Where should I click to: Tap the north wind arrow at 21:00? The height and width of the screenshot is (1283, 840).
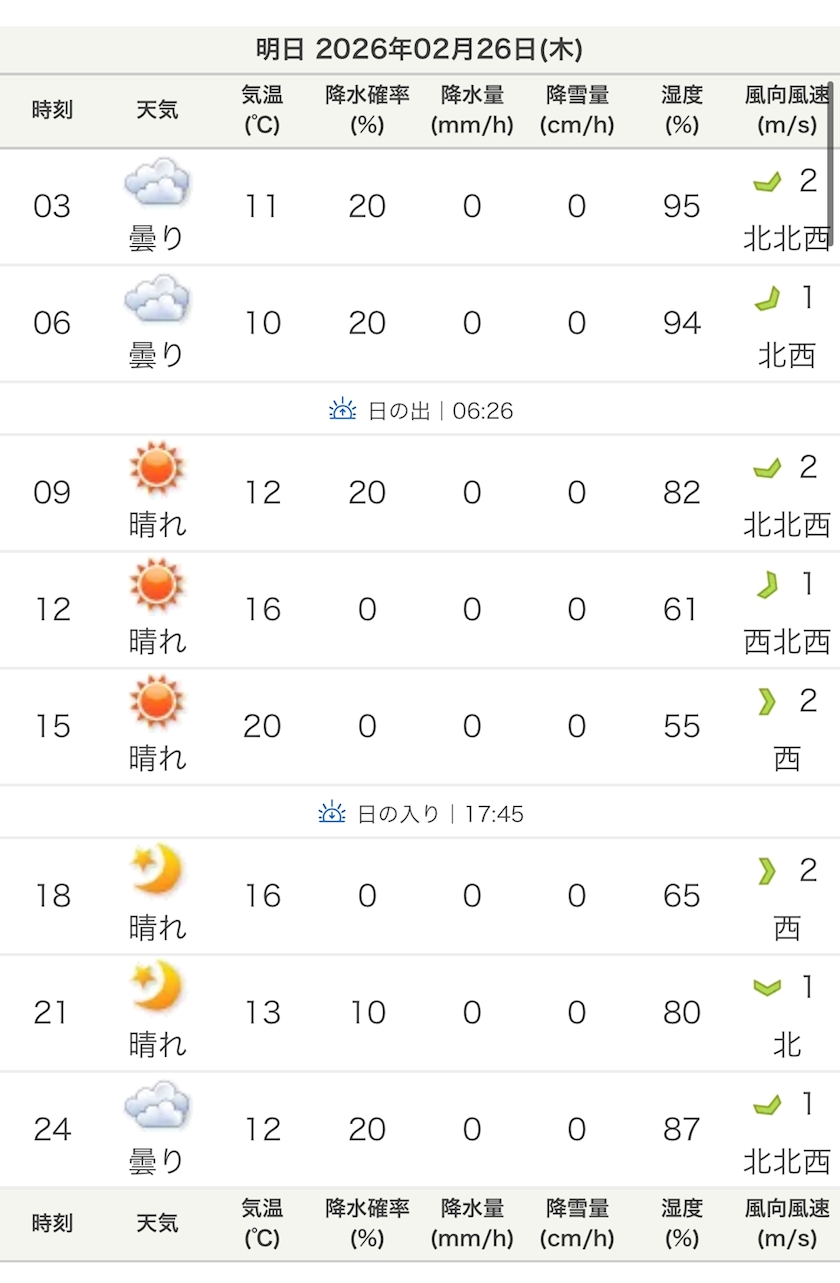[x=767, y=988]
